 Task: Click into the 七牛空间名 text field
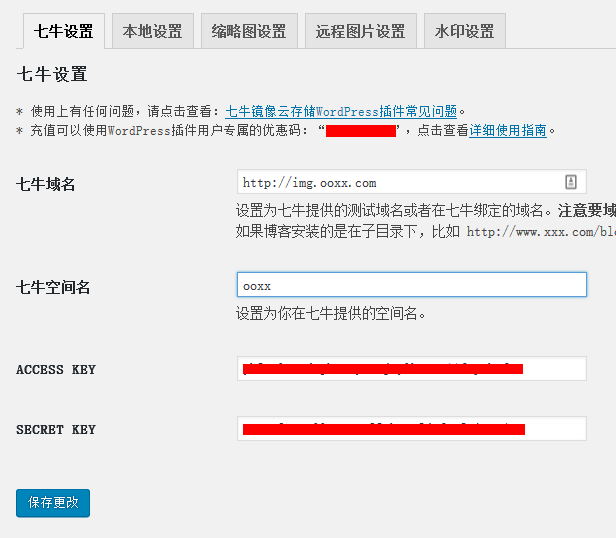click(411, 285)
